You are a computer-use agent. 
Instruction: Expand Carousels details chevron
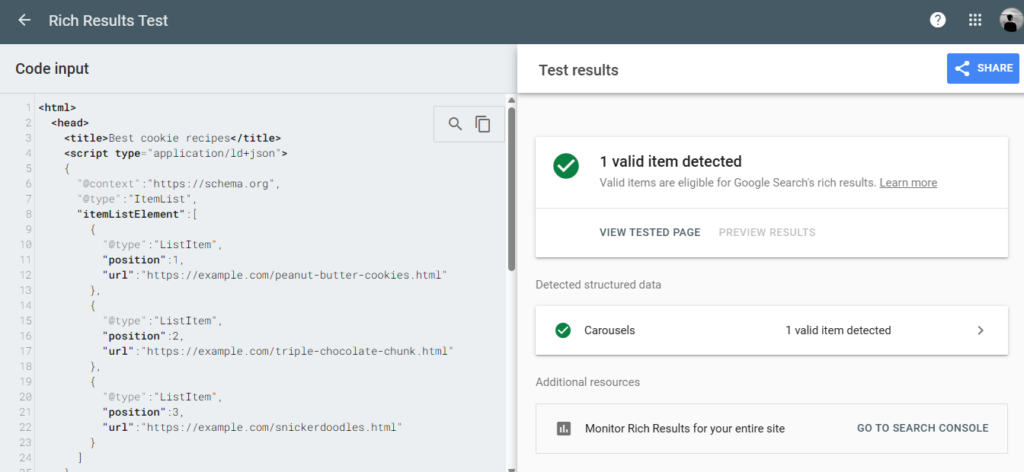980,330
